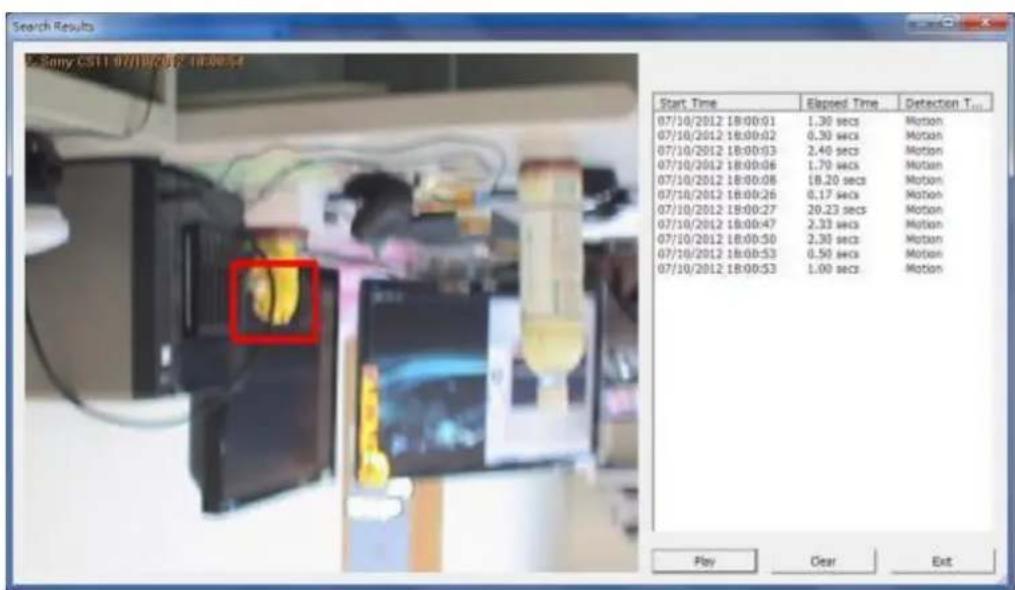Sort events by the Start Time column
Image resolution: width=1015 pixels, height=590 pixels.
[x=720, y=101]
